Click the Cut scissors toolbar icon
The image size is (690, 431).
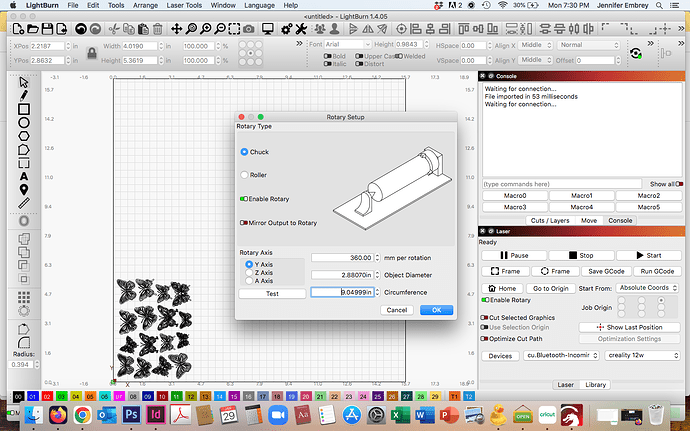[x=114, y=29]
